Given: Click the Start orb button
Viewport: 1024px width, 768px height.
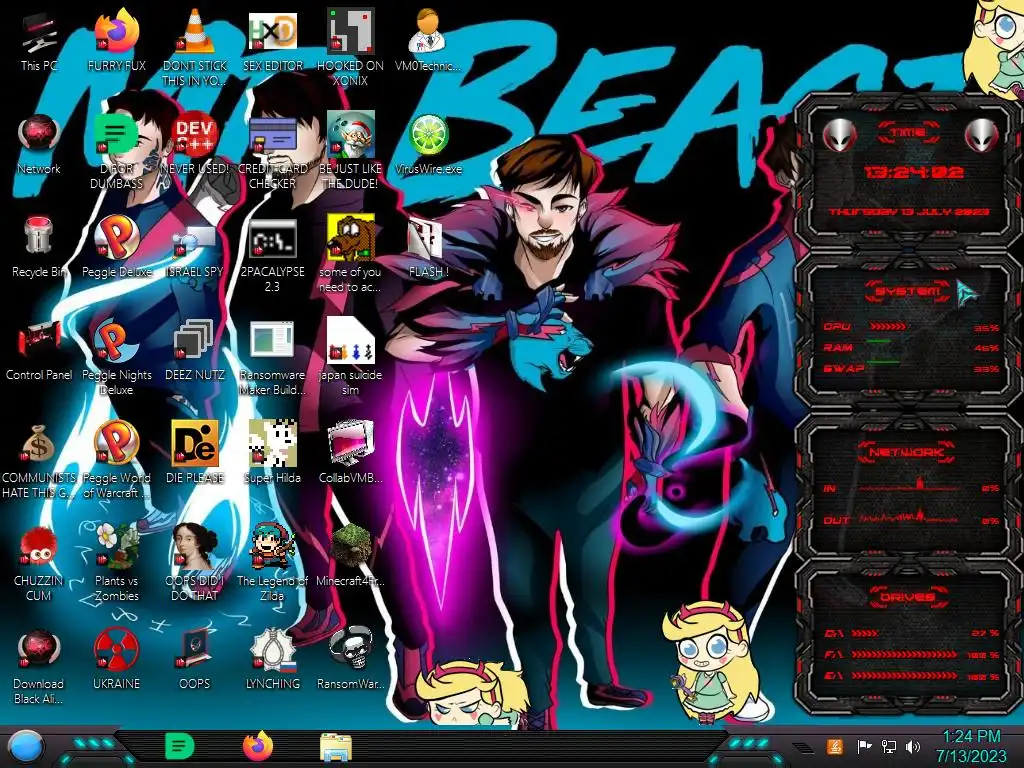Looking at the screenshot, I should [26, 747].
